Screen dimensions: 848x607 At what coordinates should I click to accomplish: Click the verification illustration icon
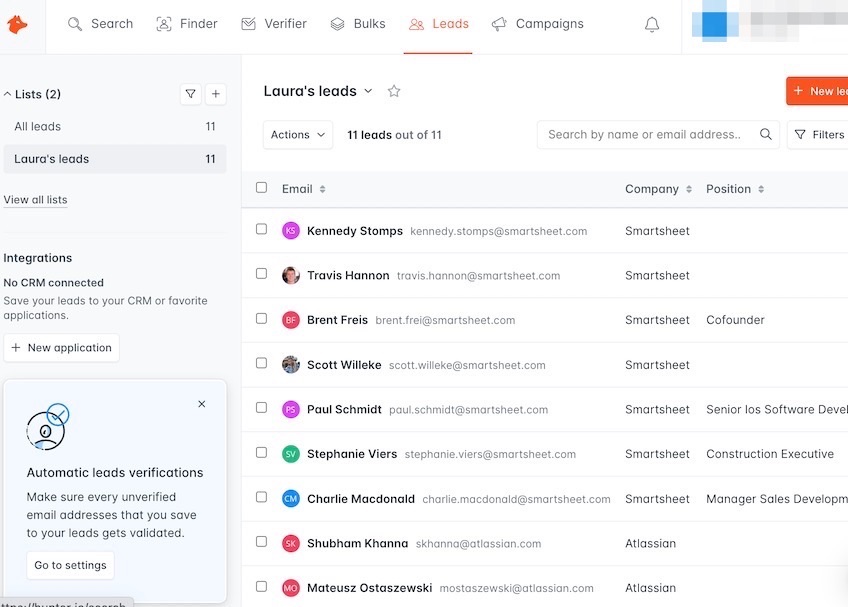coord(48,427)
